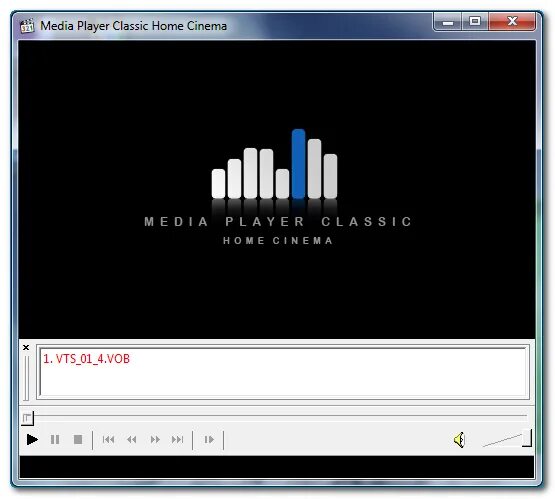Viewport: 555px width, 499px height.
Task: Open the Media Player Classic title bar icon menu
Action: [27, 26]
